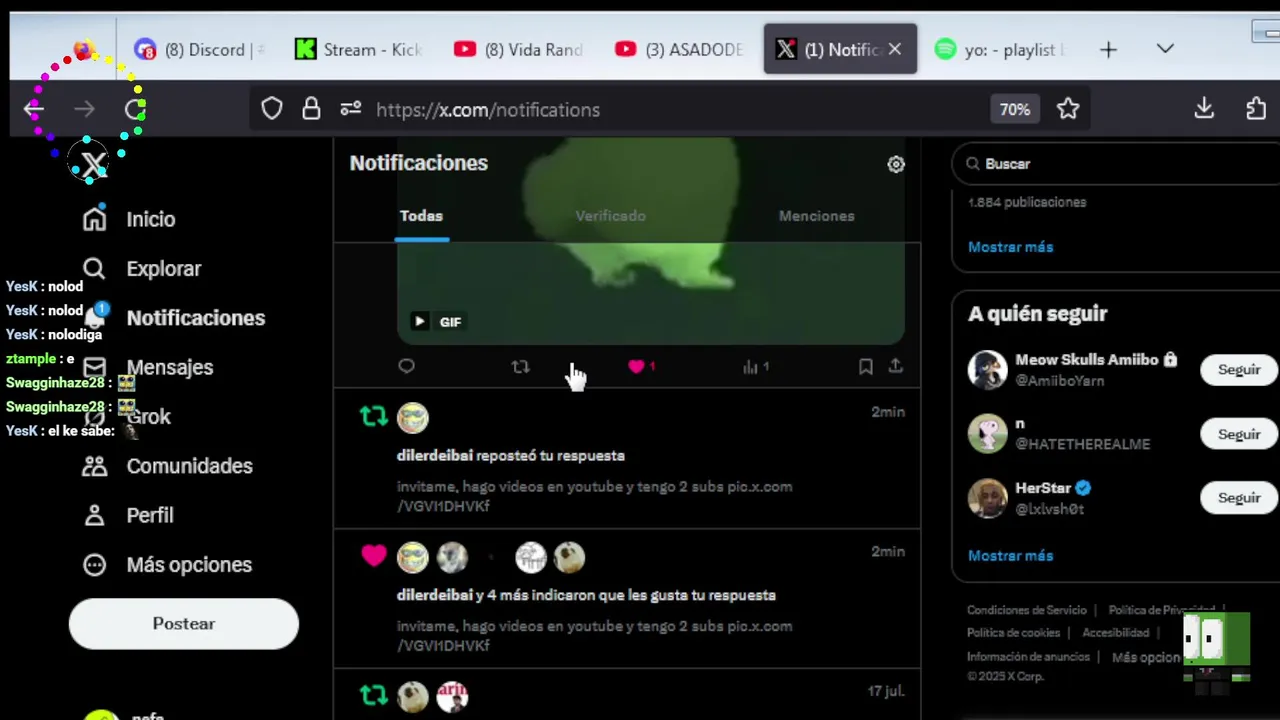Switch to the Verificado tab
1280x720 pixels.
610,216
